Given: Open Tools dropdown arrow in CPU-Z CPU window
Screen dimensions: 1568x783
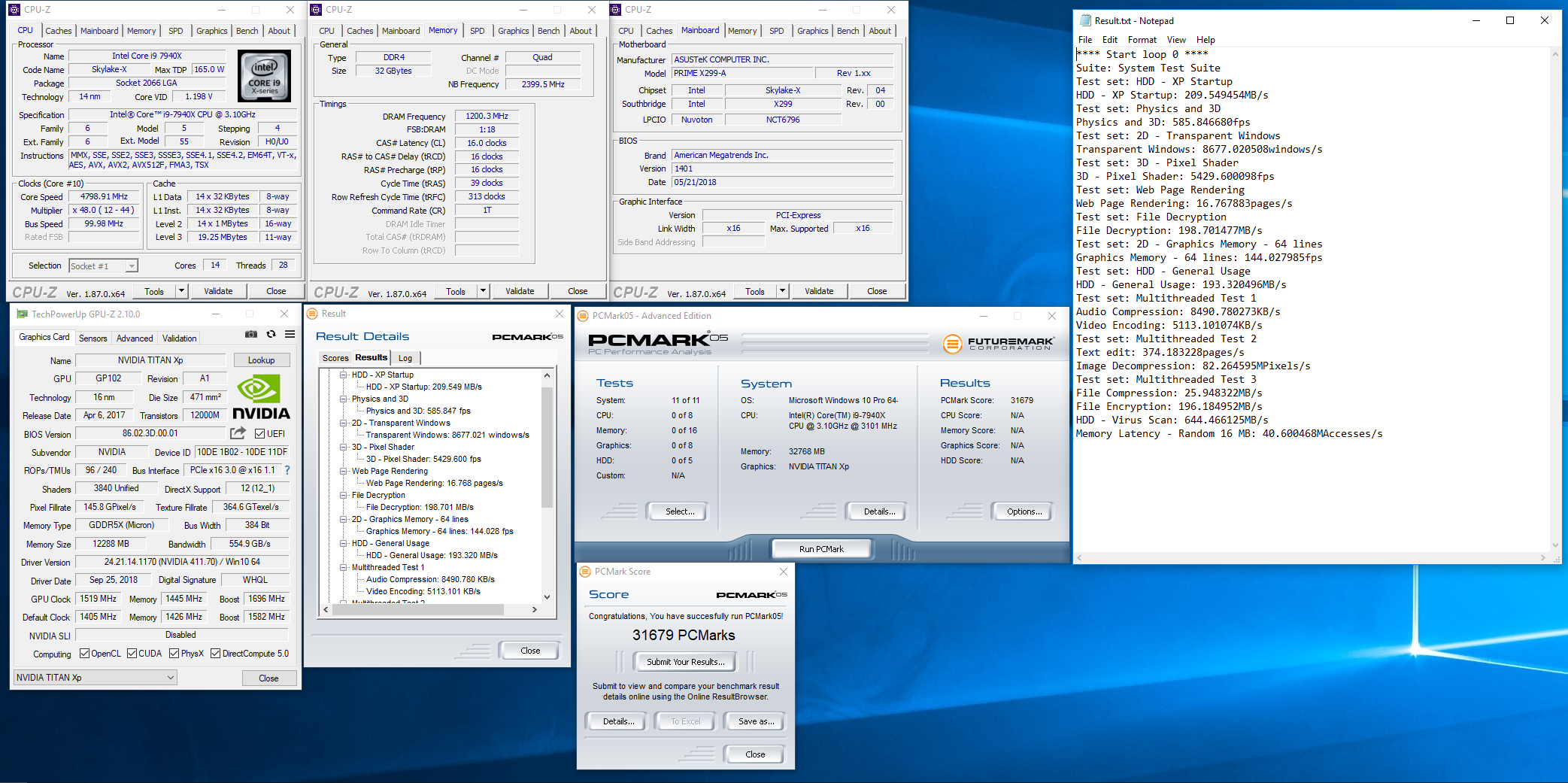Looking at the screenshot, I should point(181,291).
